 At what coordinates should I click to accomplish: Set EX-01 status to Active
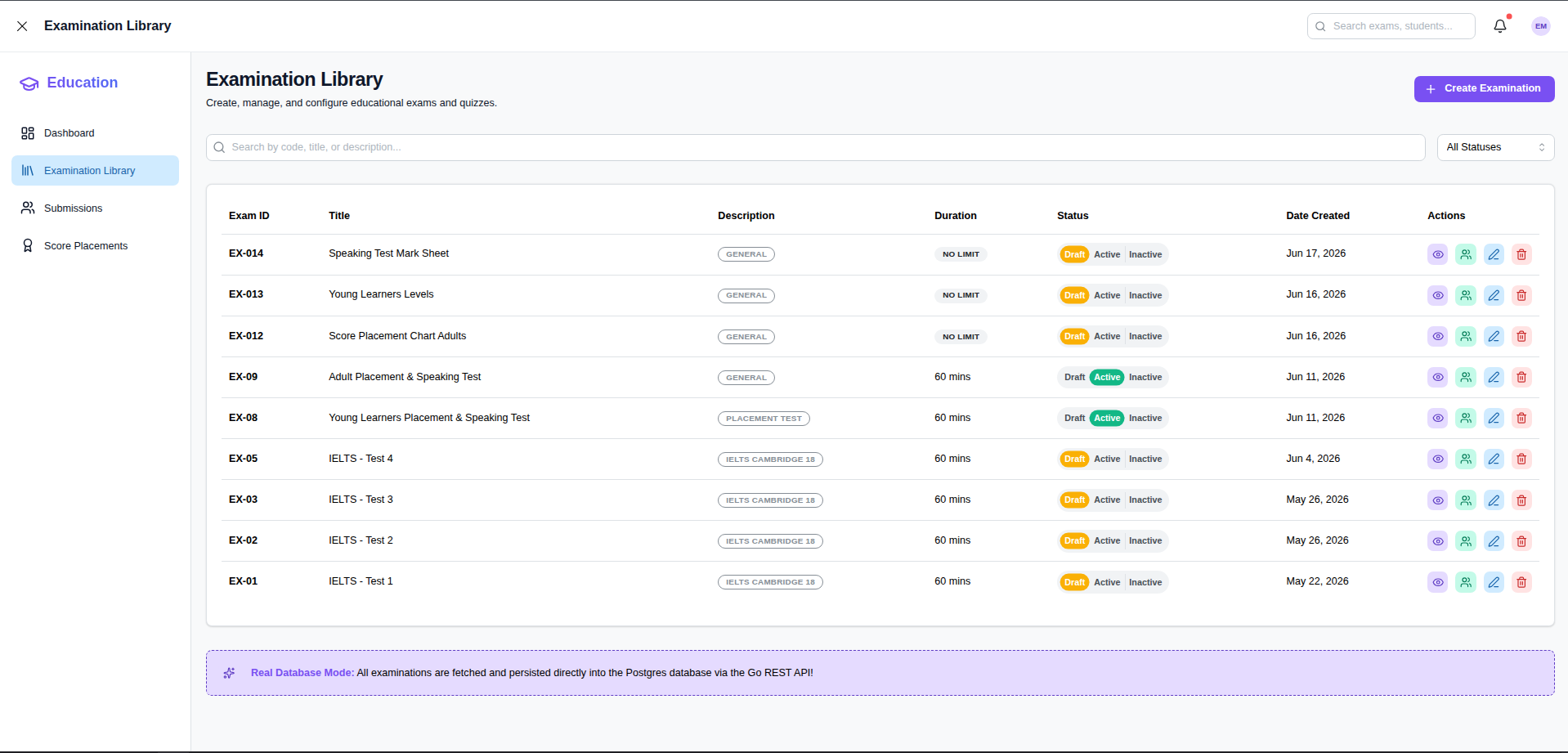pyautogui.click(x=1107, y=582)
